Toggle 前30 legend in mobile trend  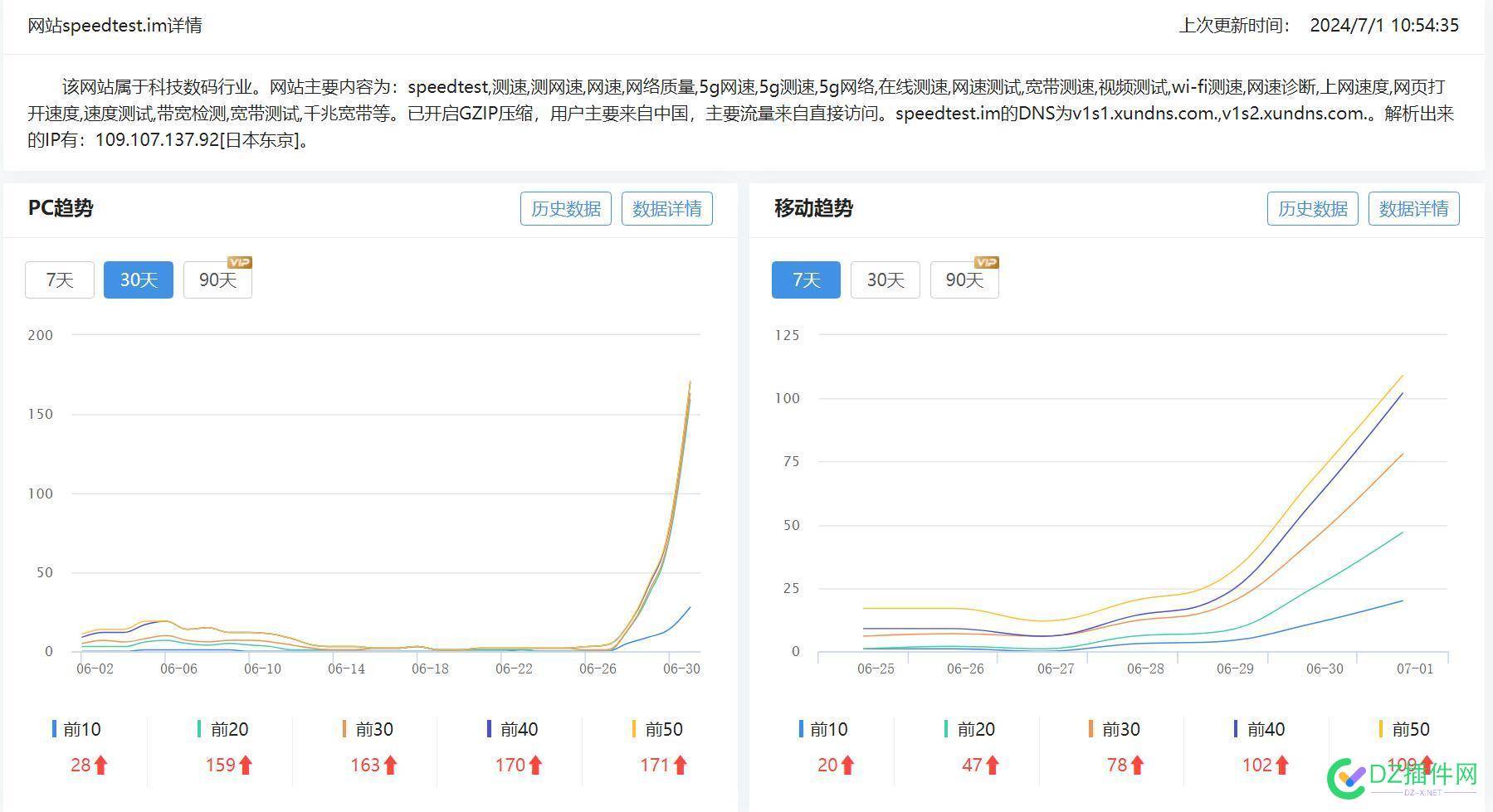1115,729
